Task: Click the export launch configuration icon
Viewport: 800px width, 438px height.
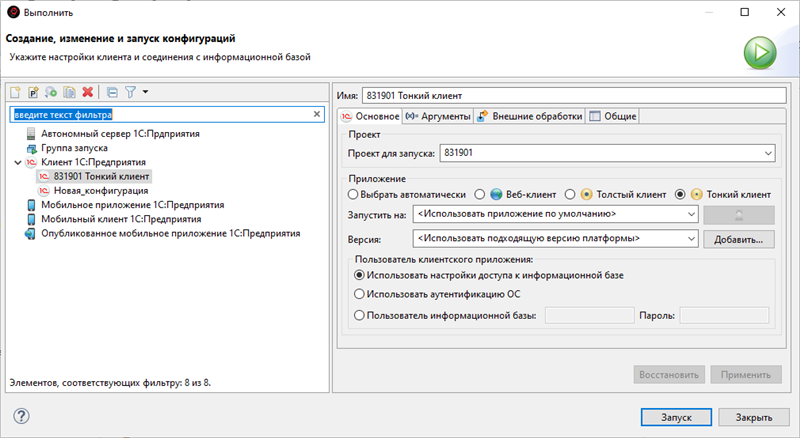Action: point(51,92)
